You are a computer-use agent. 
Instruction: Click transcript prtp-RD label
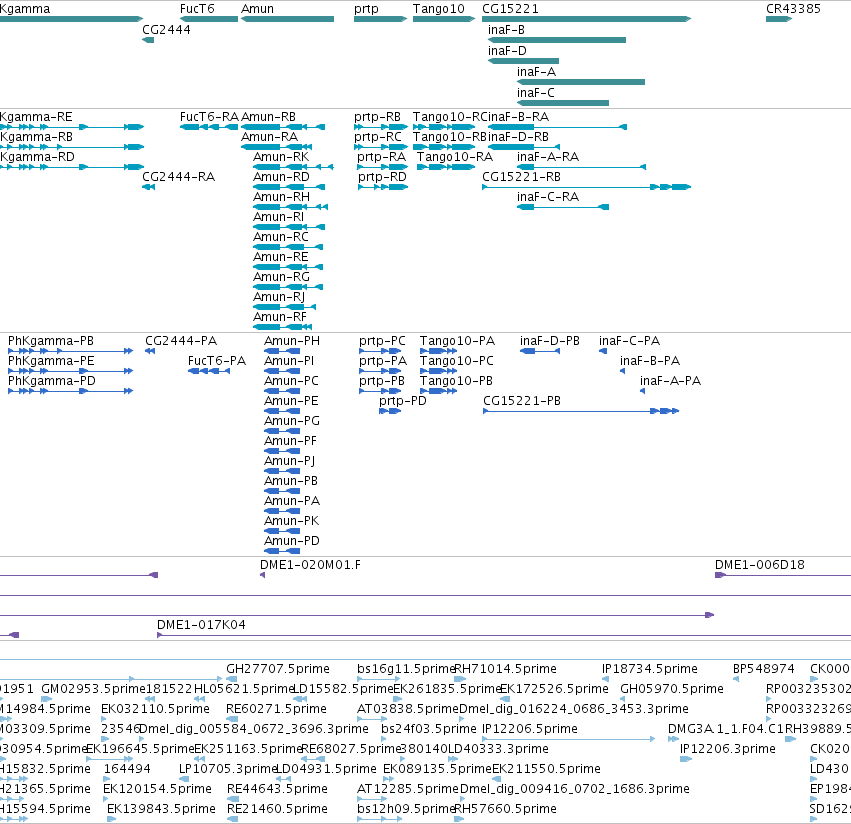click(x=382, y=177)
